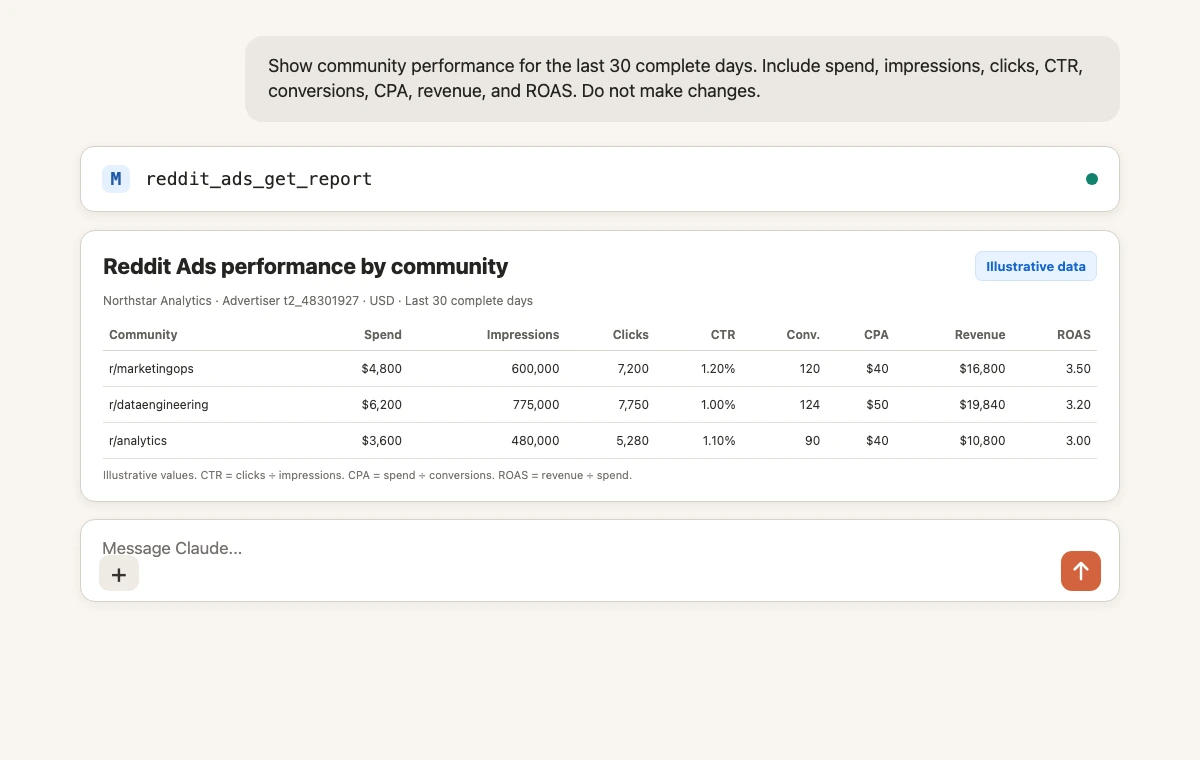1200x760 pixels.
Task: Click clicks value 7,200
Action: click(x=633, y=369)
